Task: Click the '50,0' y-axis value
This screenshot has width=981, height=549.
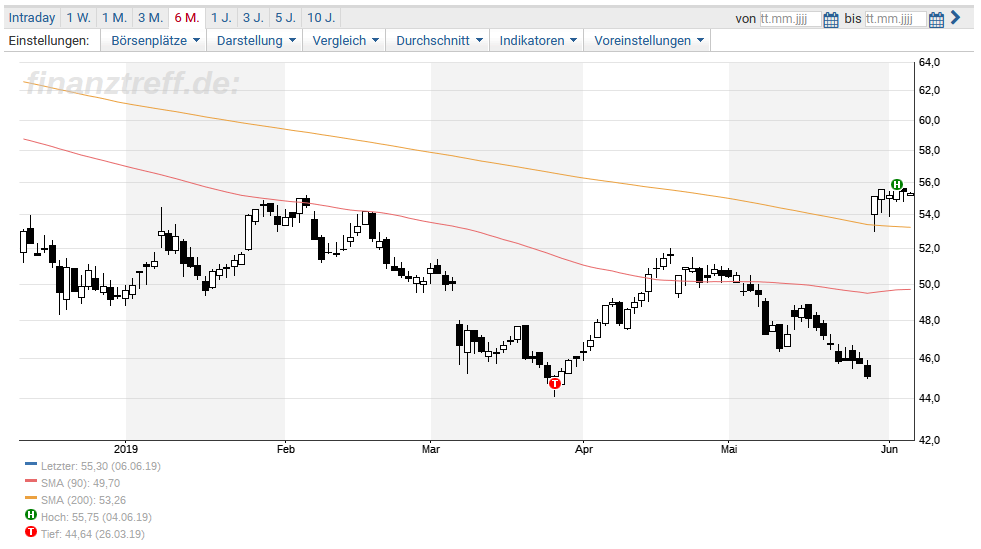Action: tap(929, 285)
